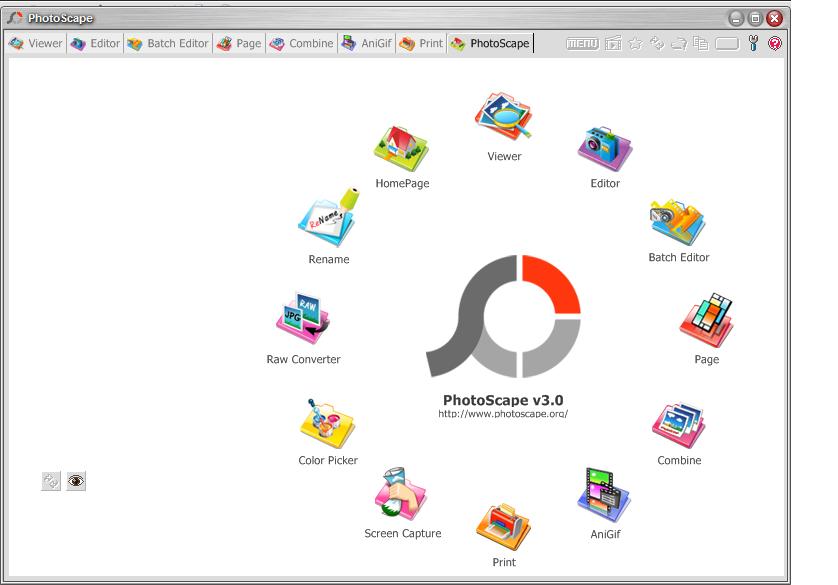The image size is (838, 585).
Task: Click the overlapping pages icon in the toolbar
Action: [701, 43]
